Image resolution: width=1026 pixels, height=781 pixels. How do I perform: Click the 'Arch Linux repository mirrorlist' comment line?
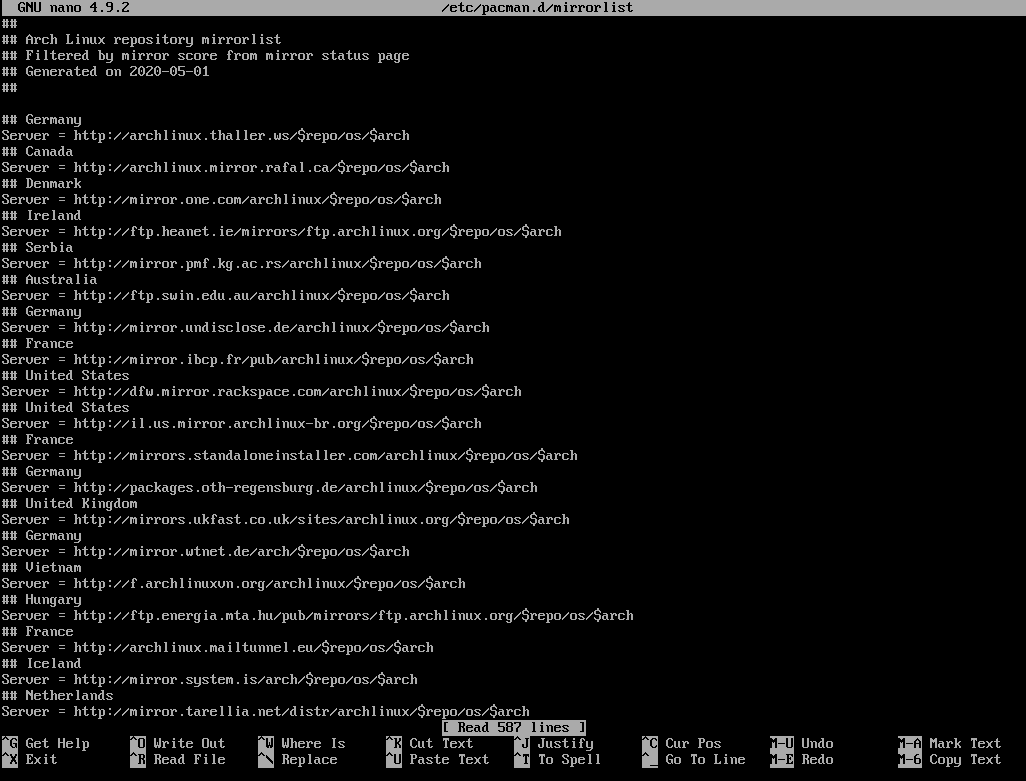(141, 40)
